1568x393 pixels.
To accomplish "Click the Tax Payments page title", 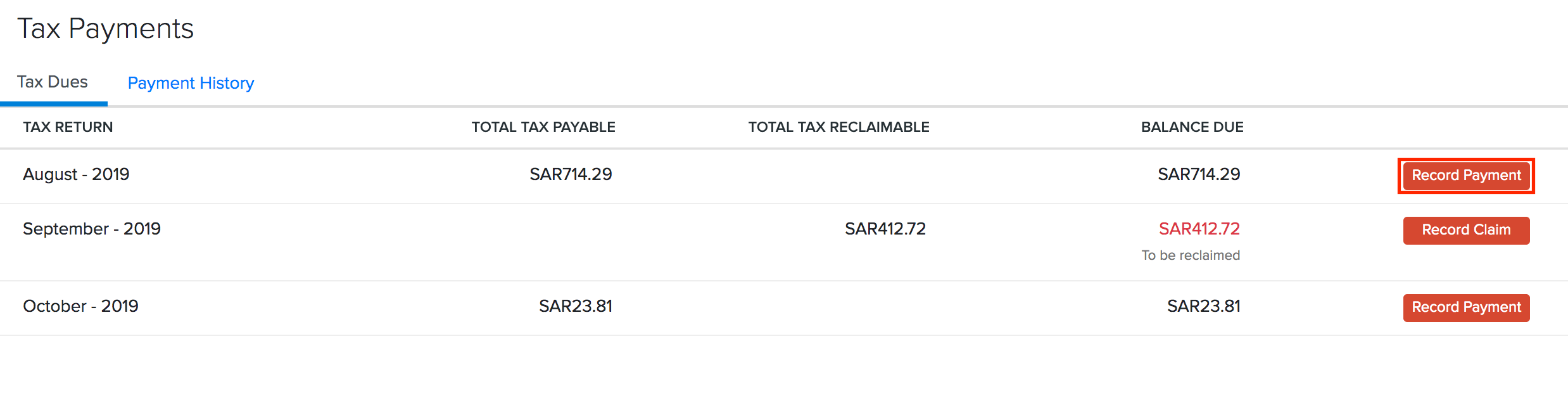I will pyautogui.click(x=106, y=28).
